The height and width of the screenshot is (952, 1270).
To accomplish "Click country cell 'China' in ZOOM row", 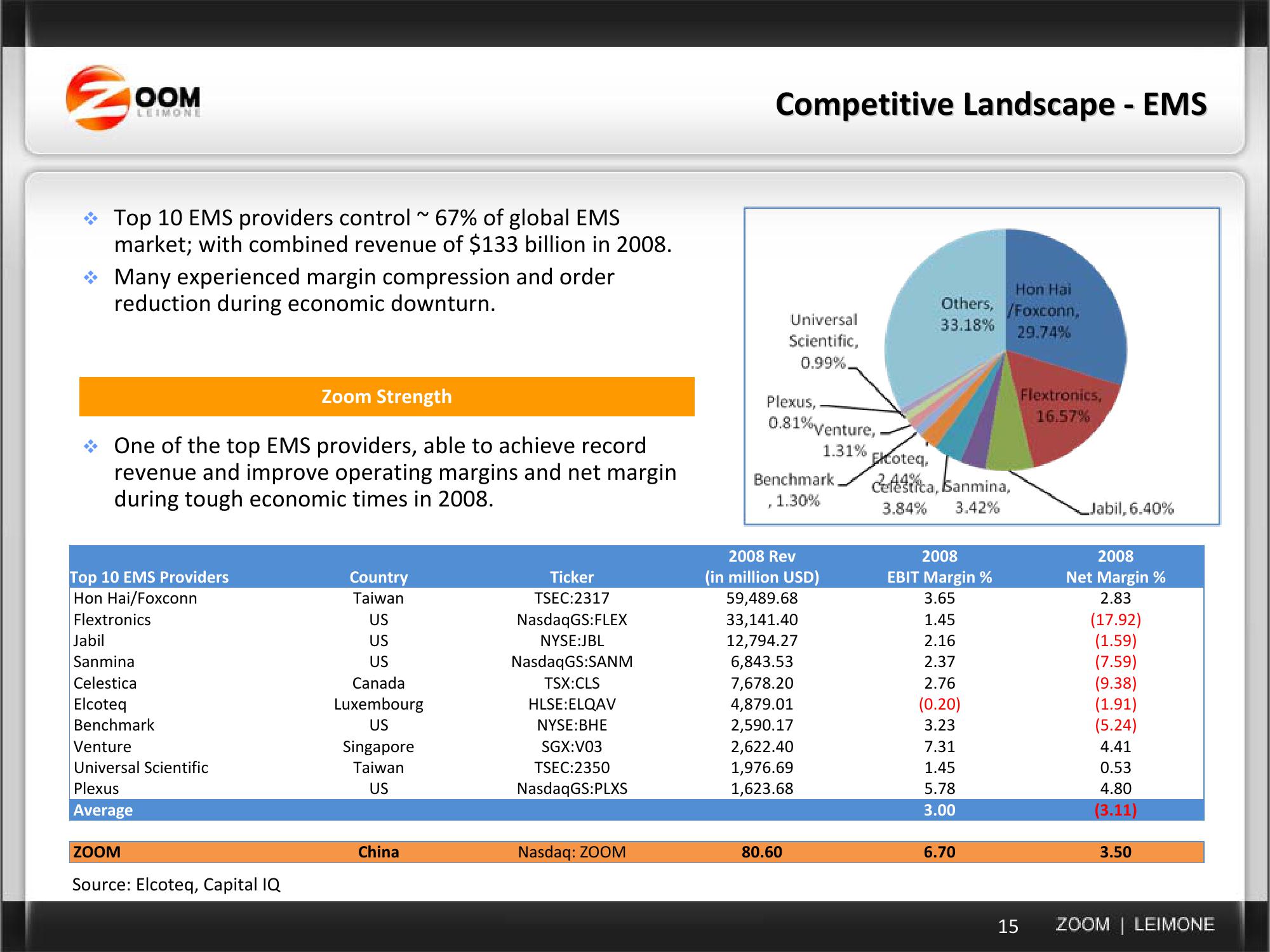I will 378,852.
